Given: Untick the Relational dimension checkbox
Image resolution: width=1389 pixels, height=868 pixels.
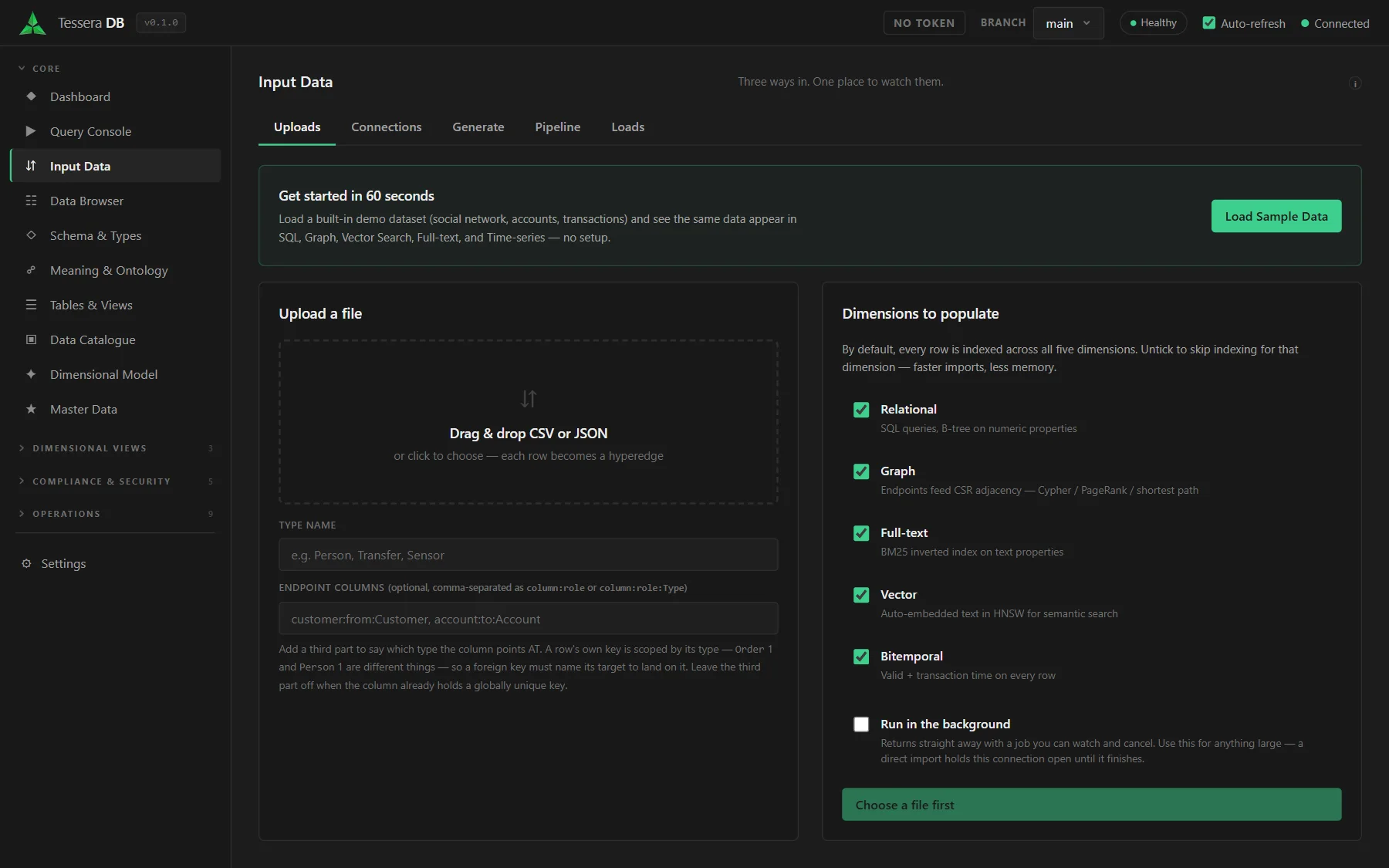Looking at the screenshot, I should coord(861,410).
